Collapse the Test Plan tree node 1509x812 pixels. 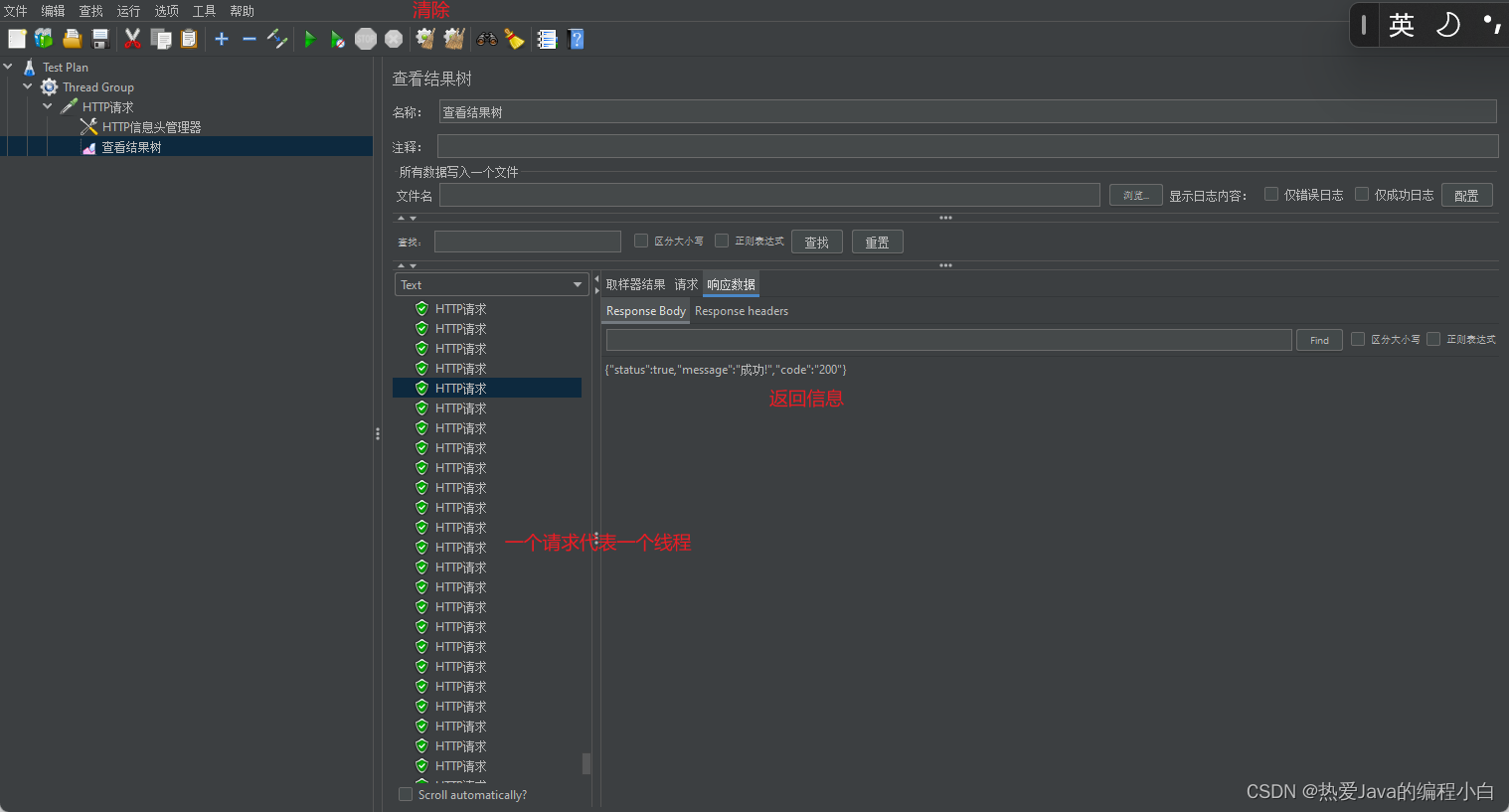(x=8, y=68)
